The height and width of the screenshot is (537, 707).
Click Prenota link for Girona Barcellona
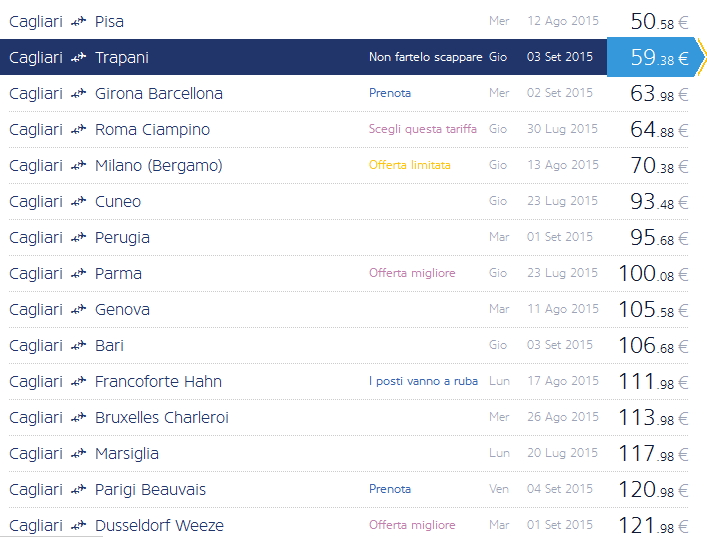click(x=390, y=93)
